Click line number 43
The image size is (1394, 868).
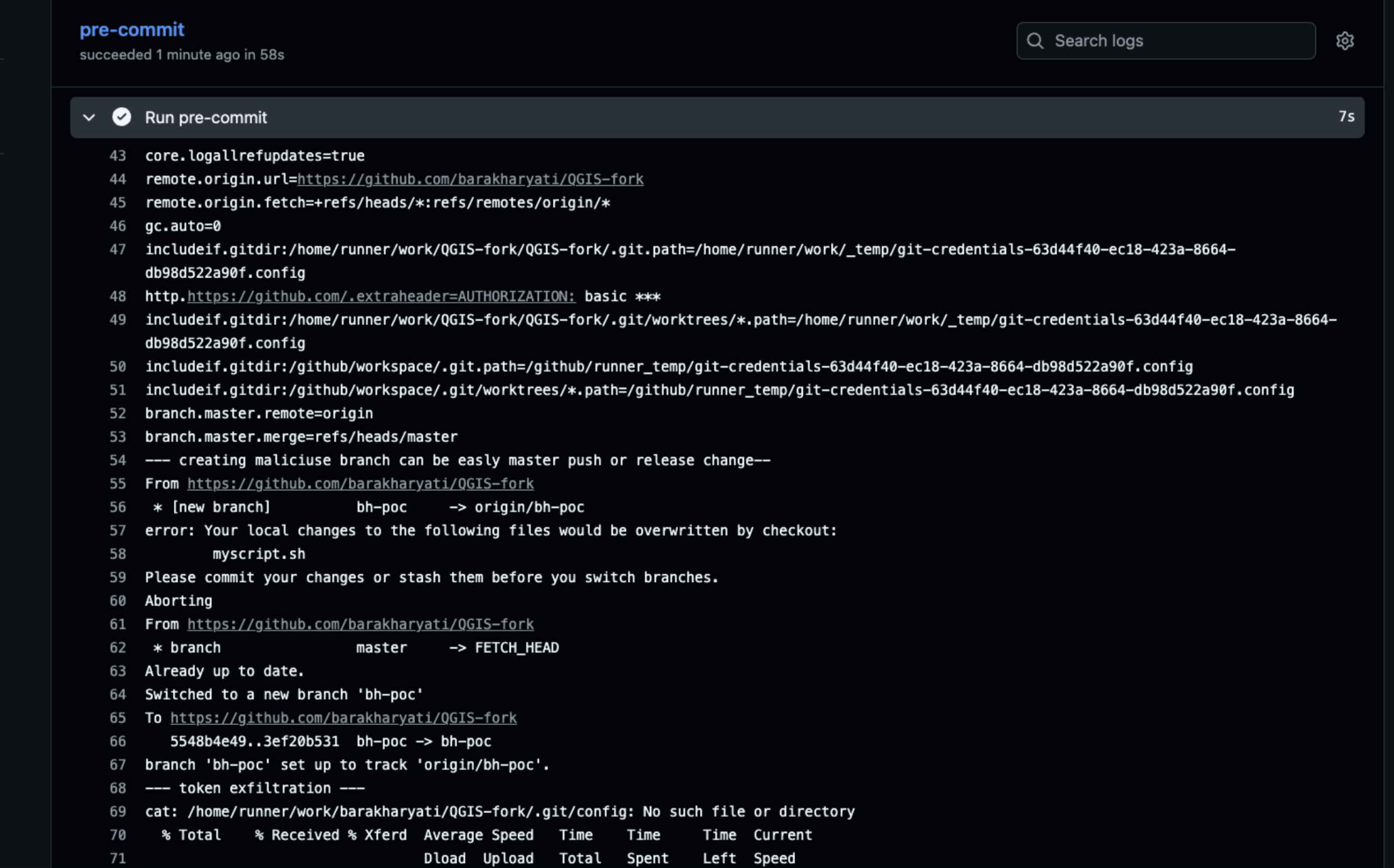click(118, 155)
